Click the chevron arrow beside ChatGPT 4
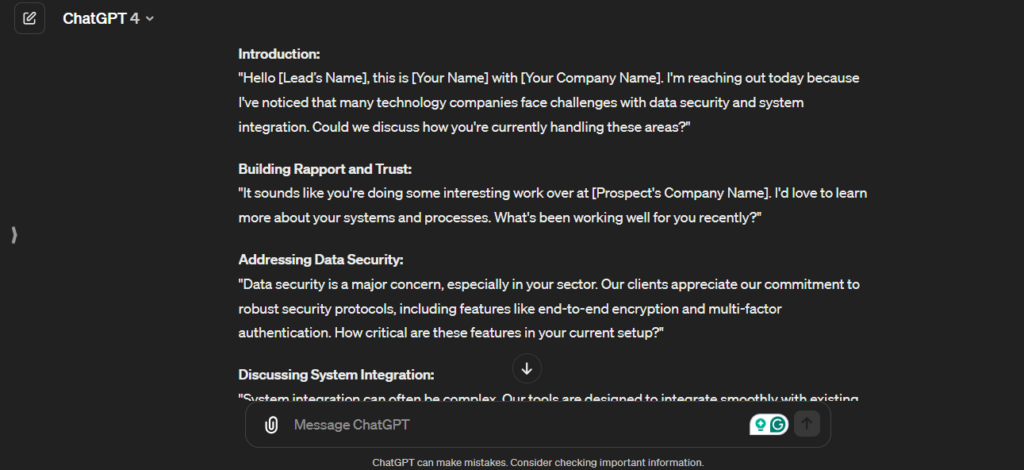1024x470 pixels. coord(150,19)
